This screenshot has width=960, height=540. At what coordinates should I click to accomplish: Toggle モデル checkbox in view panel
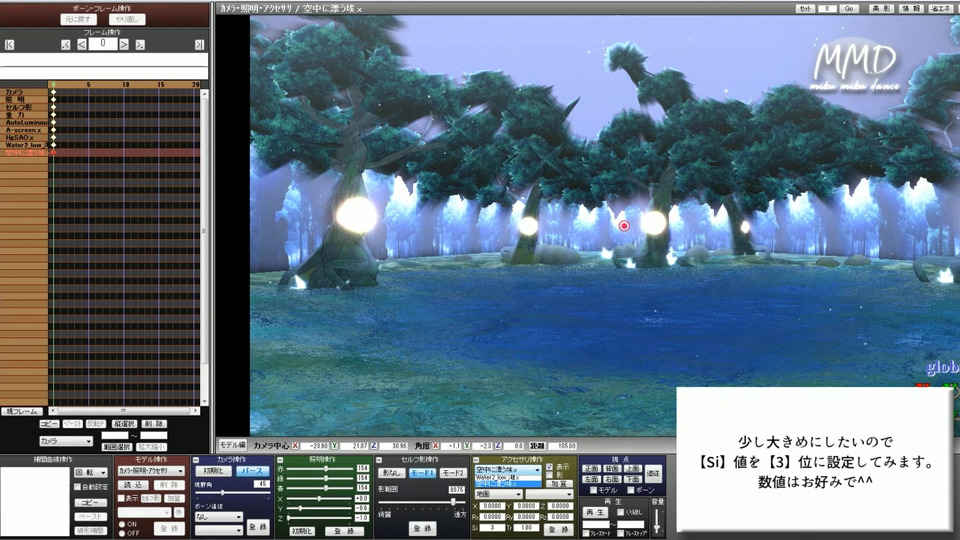pyautogui.click(x=593, y=490)
